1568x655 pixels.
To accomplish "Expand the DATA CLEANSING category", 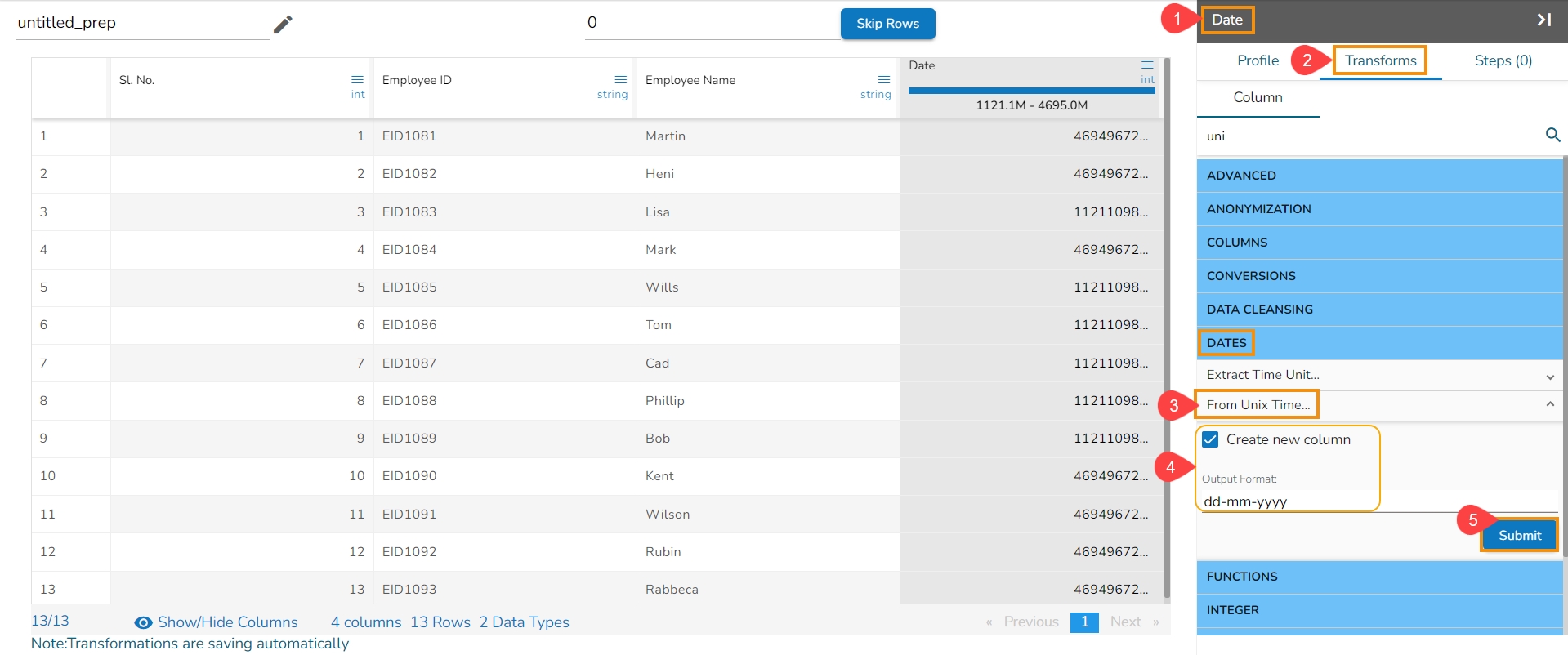I will [1379, 310].
